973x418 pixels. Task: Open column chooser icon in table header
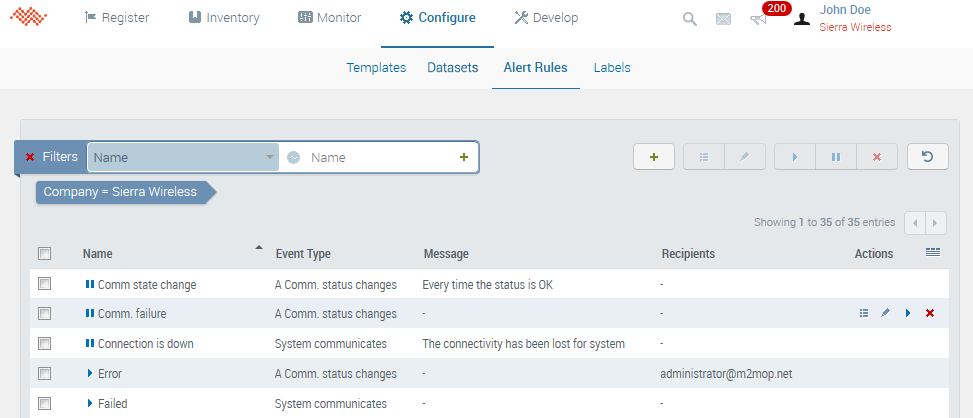coord(932,253)
